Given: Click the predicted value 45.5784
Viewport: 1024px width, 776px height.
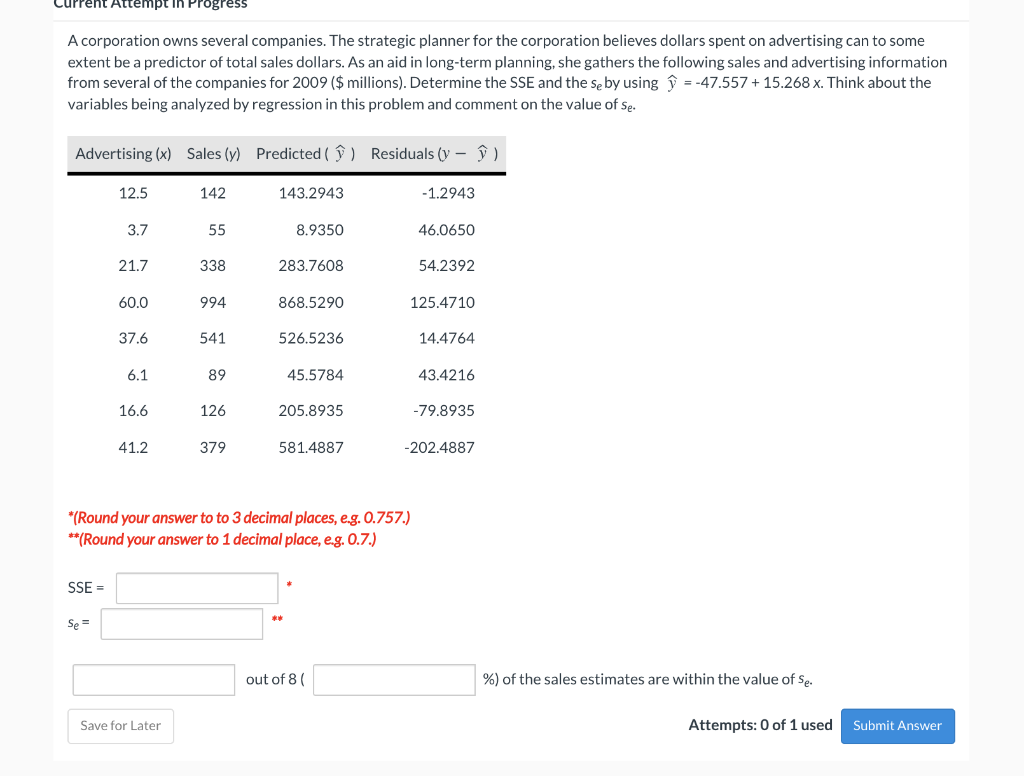Looking at the screenshot, I should click(x=315, y=375).
